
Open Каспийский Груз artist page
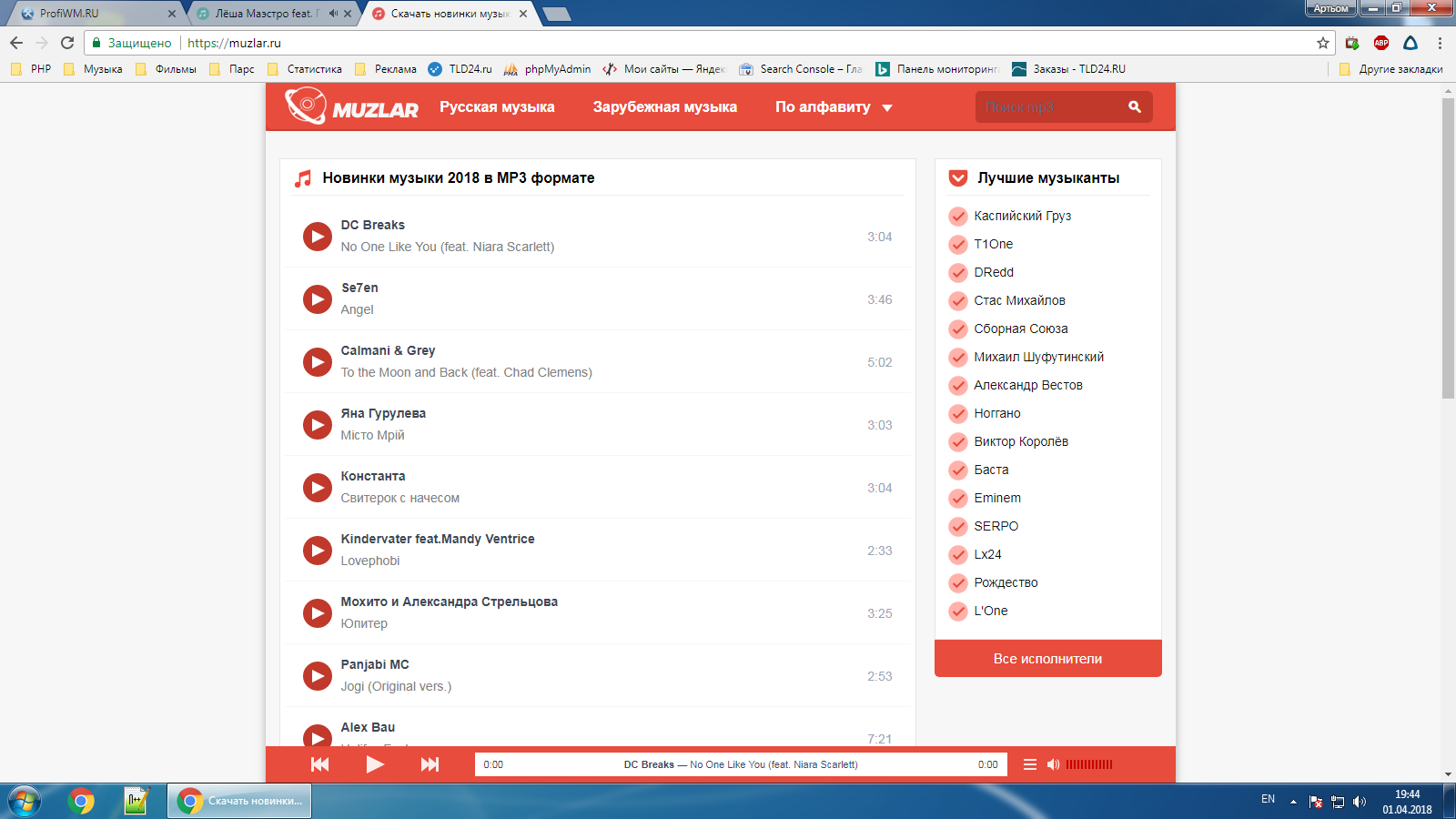pos(1022,216)
